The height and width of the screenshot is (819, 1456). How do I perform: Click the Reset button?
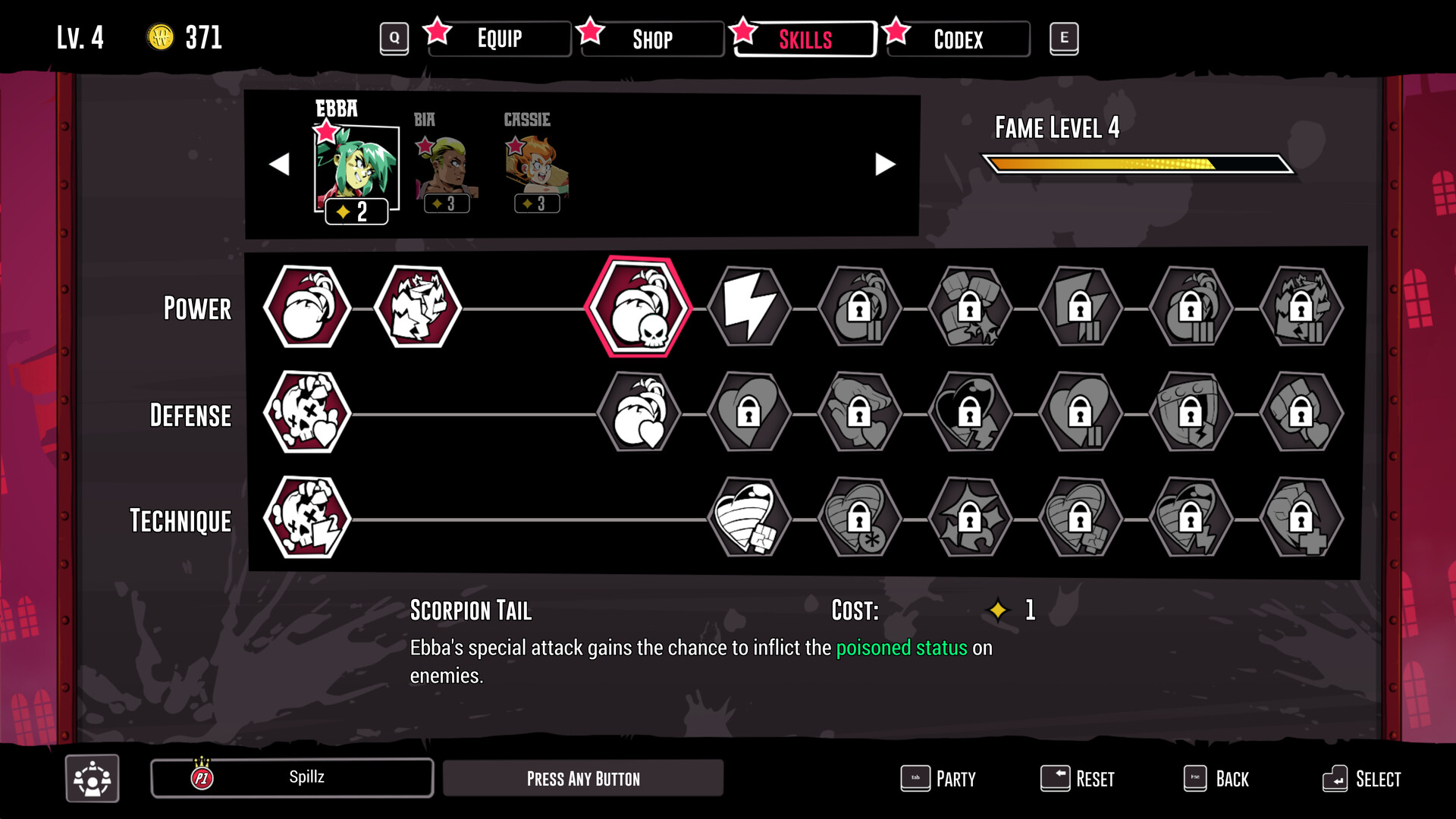1078,779
